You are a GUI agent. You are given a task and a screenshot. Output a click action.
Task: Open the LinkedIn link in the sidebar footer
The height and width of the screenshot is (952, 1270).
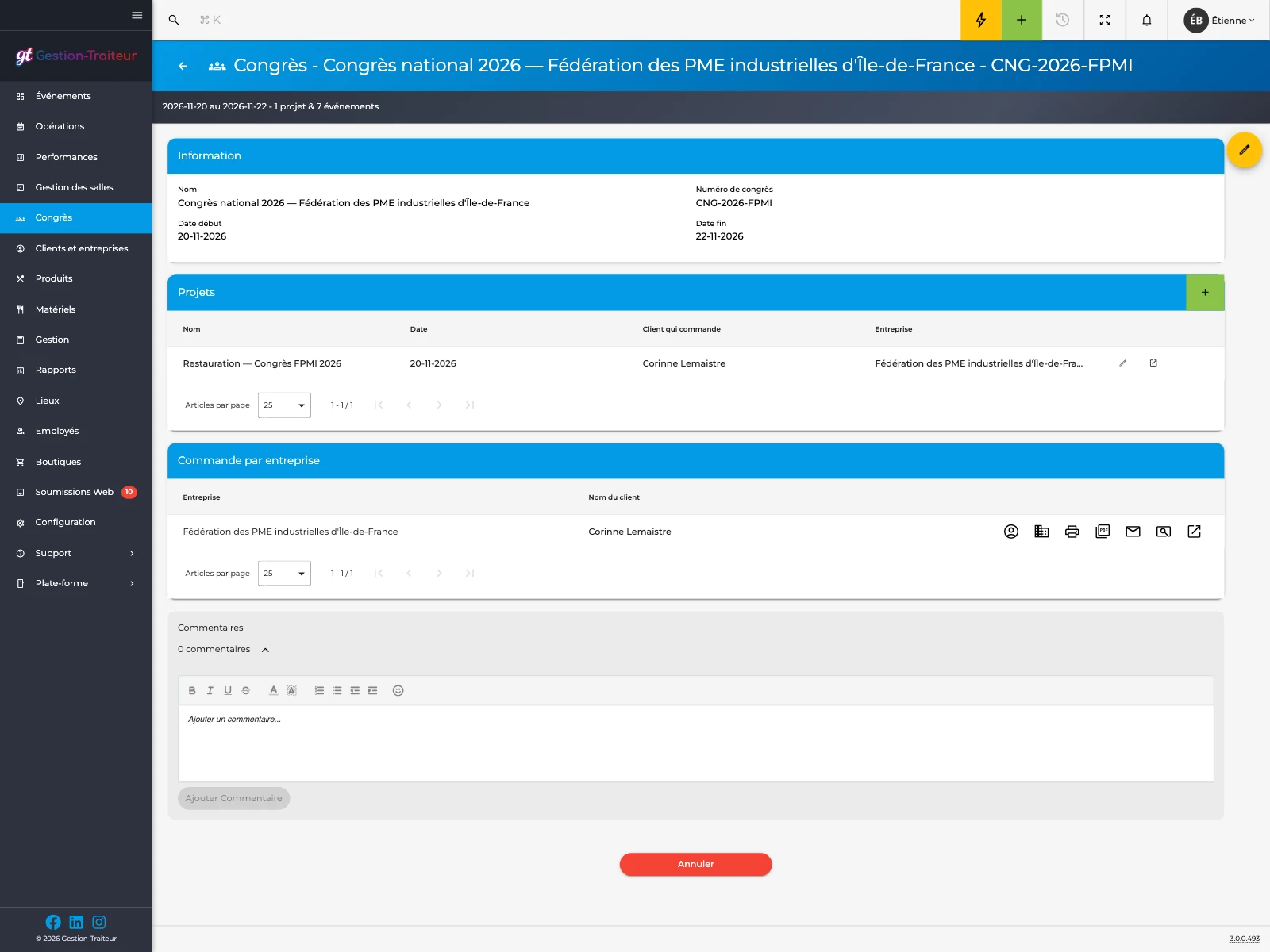click(76, 922)
